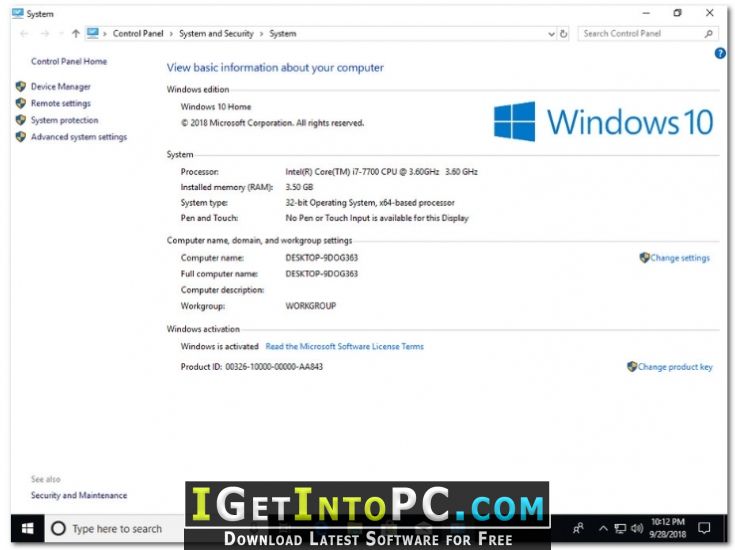
Task: Expand chevron after Control Panel breadcrumb
Action: (x=171, y=34)
